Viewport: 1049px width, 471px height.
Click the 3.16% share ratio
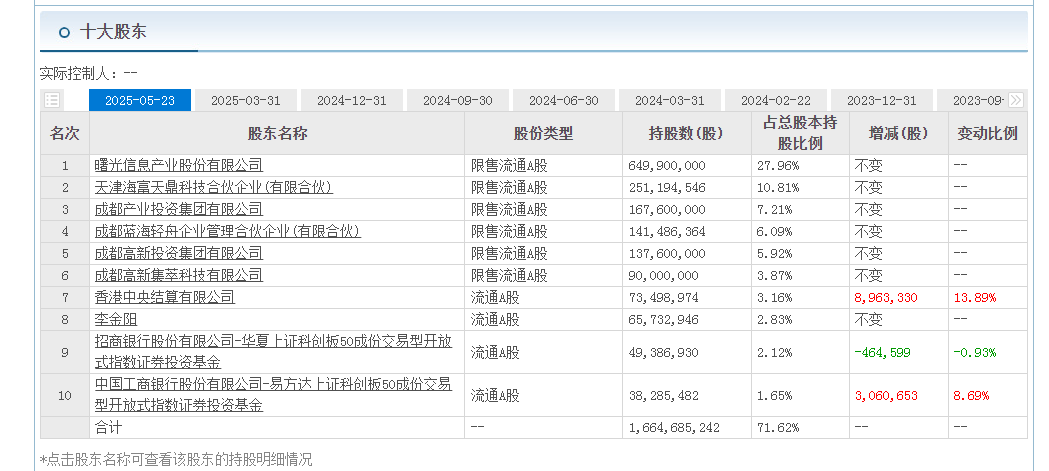click(x=775, y=297)
